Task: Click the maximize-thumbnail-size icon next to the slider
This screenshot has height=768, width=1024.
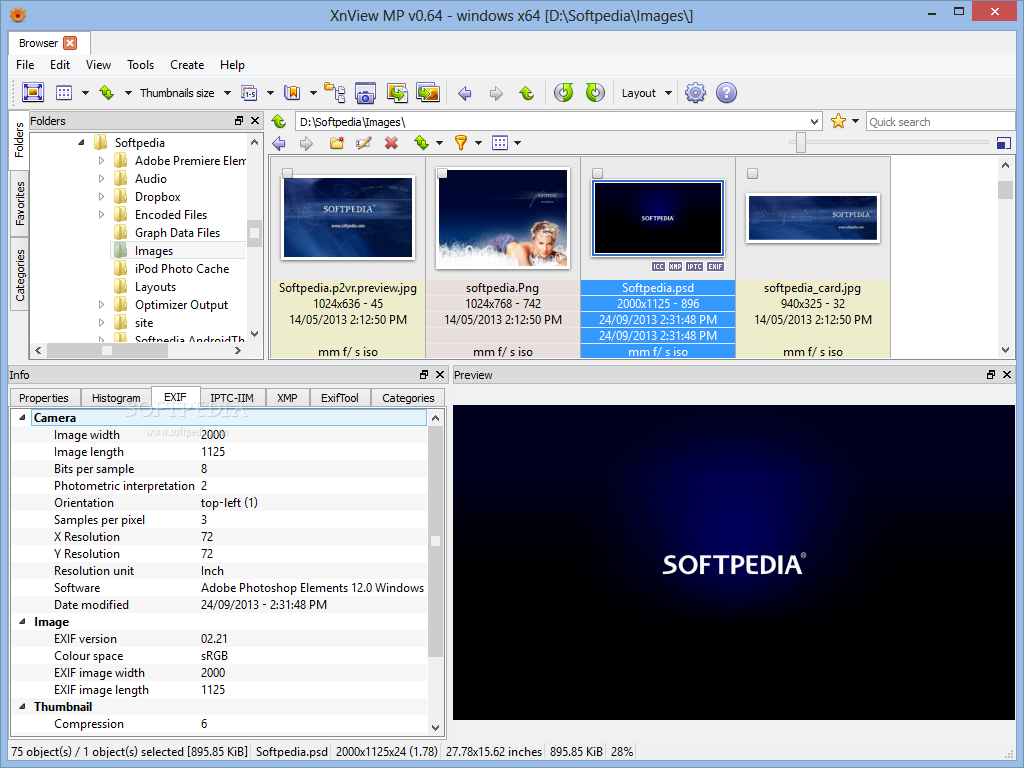Action: click(1004, 143)
